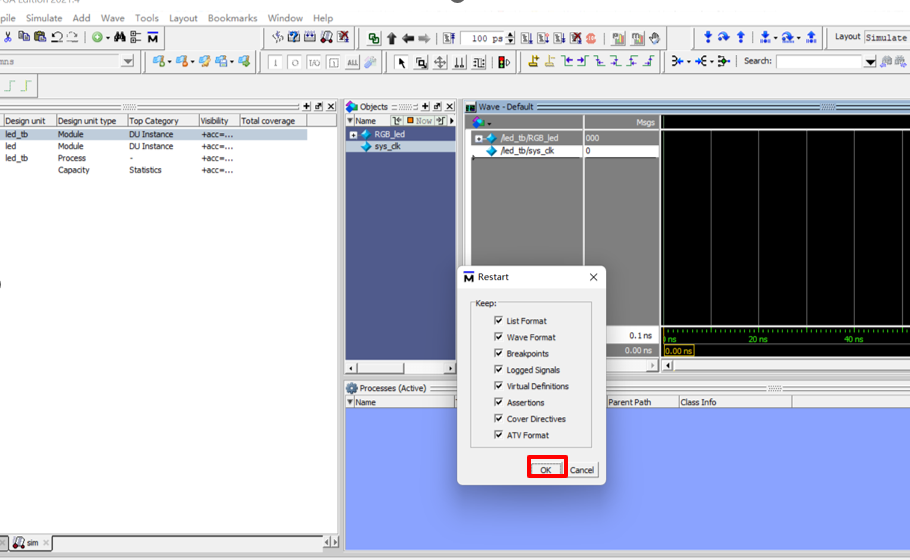
Task: Click the question-mark help icon
Action: [294, 37]
